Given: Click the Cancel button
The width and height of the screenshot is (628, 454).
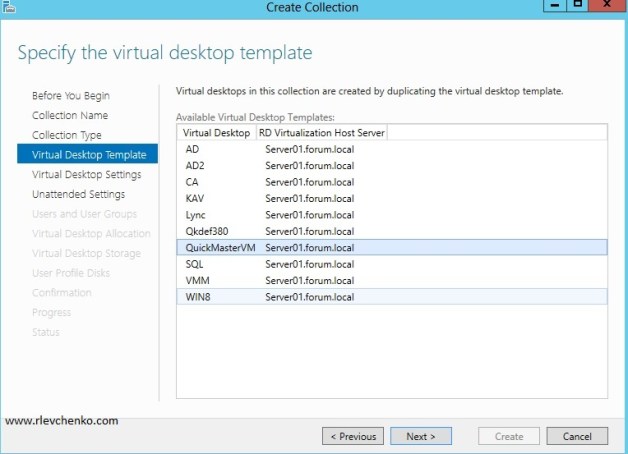Looking at the screenshot, I should point(577,436).
